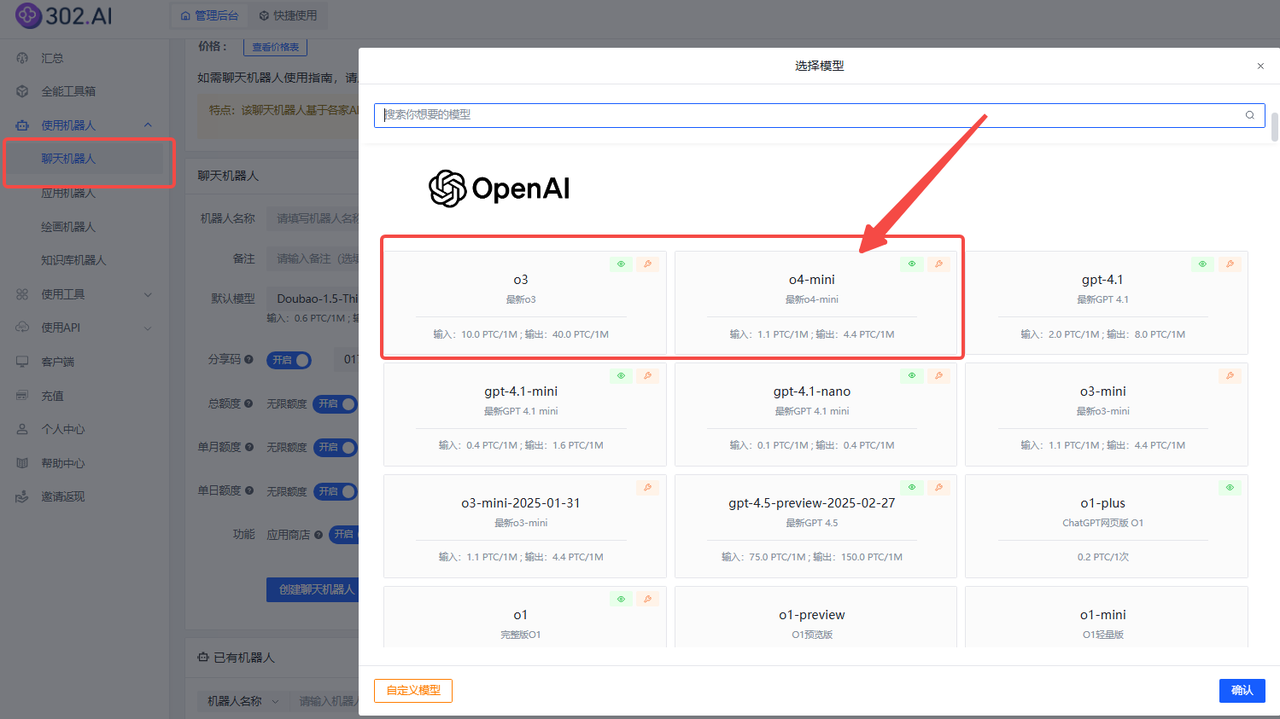Click the orange tool icon on o4-mini card
This screenshot has width=1280, height=719.
[938, 264]
